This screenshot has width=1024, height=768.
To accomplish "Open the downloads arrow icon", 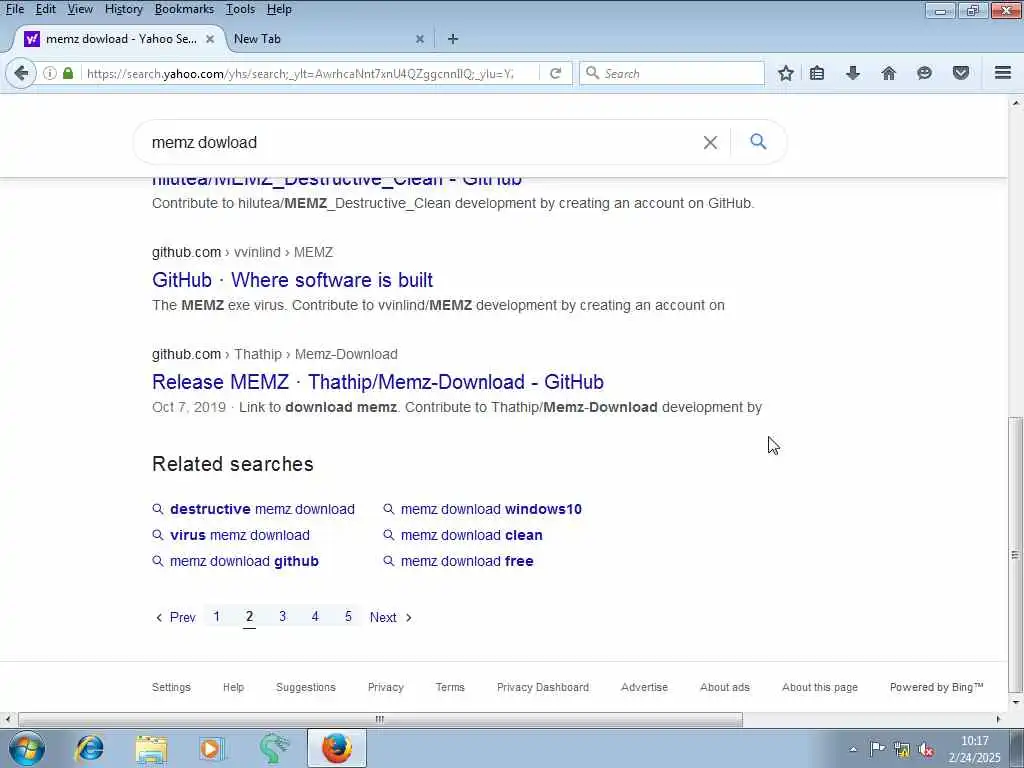I will coord(853,73).
